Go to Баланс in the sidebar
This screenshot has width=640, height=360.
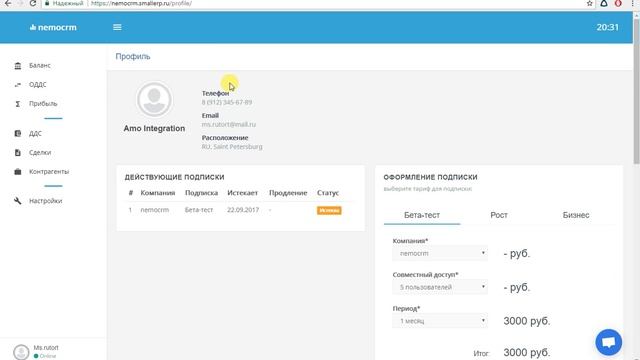pyautogui.click(x=40, y=66)
